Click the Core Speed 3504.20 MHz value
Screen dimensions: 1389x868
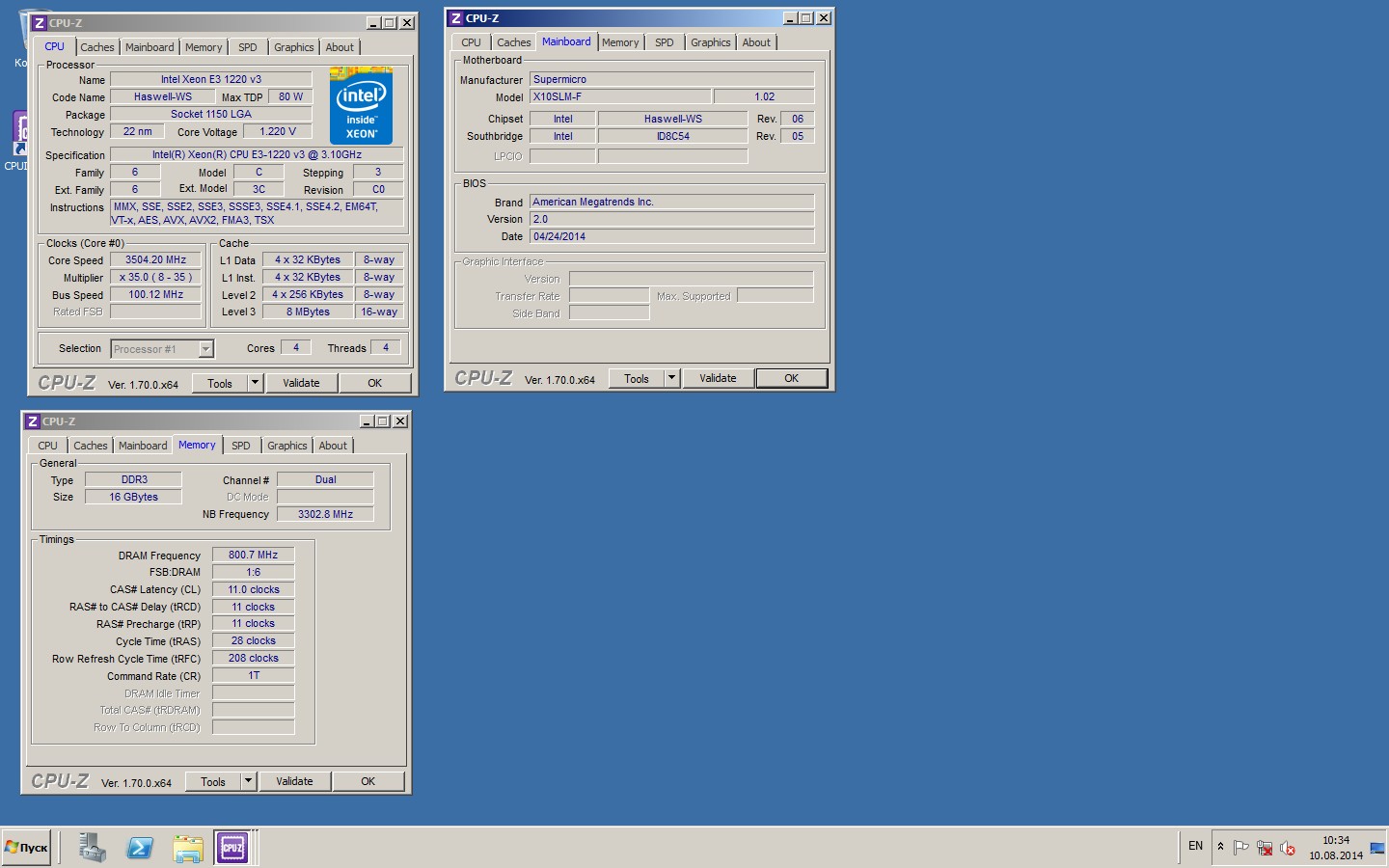click(155, 260)
